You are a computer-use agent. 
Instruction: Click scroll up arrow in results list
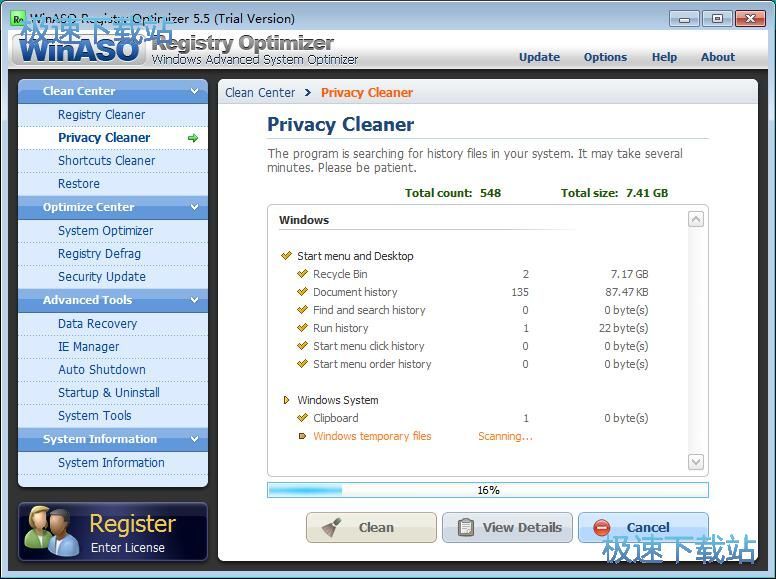click(696, 219)
